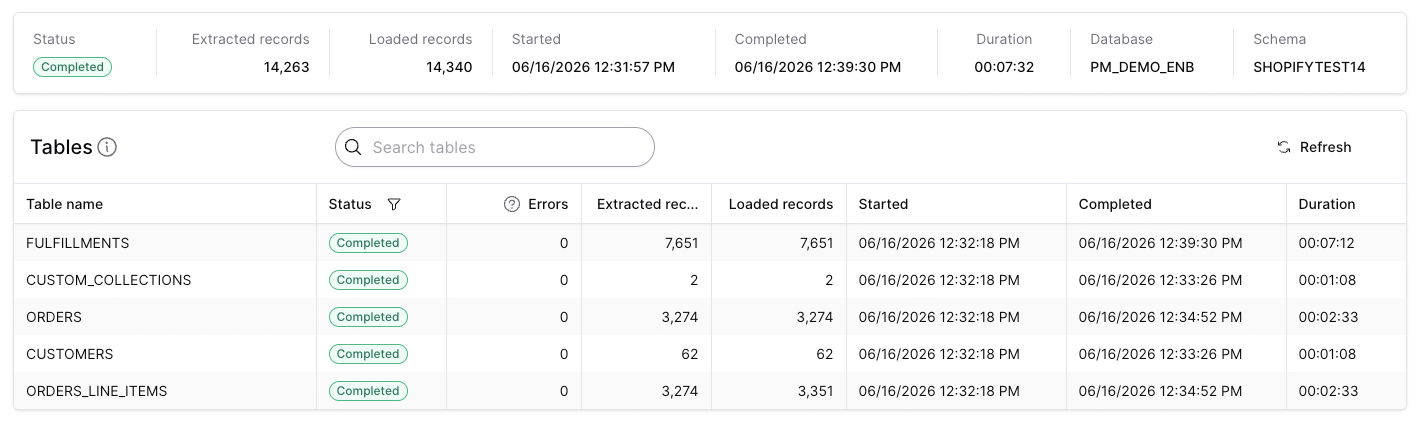Image resolution: width=1420 pixels, height=422 pixels.
Task: Click Completed status badge in ORDERS row
Action: [368, 317]
